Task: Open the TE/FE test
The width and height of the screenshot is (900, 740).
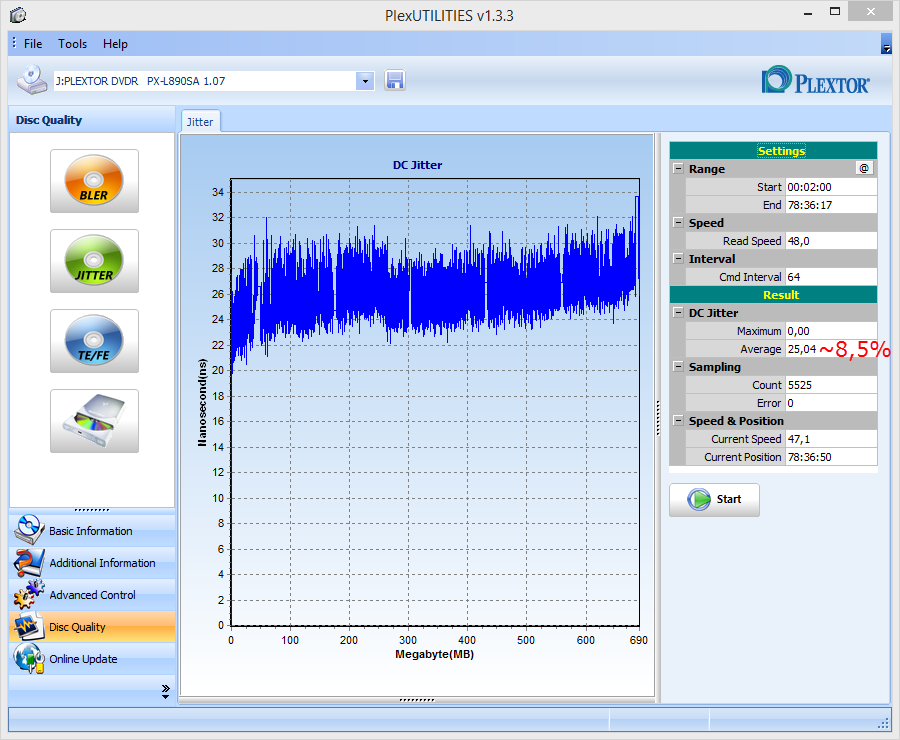Action: 94,341
